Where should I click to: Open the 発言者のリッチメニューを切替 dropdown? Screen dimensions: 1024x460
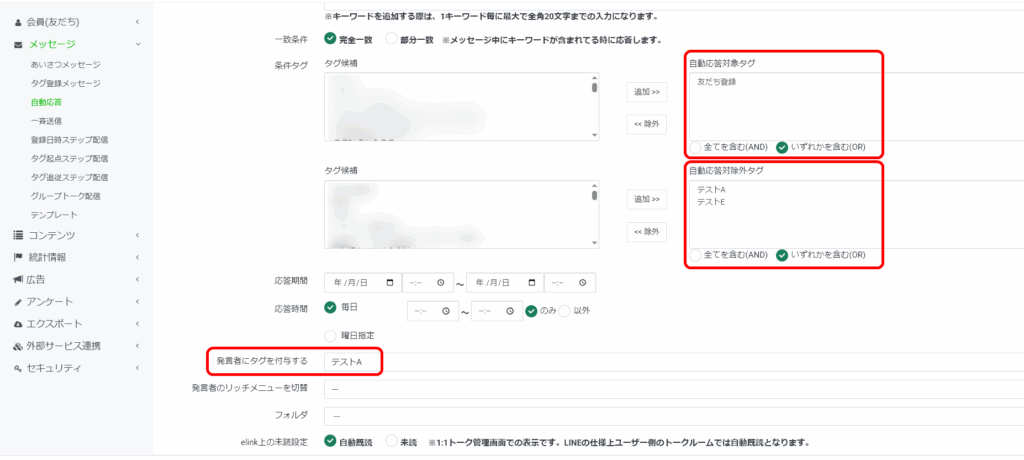click(670, 388)
